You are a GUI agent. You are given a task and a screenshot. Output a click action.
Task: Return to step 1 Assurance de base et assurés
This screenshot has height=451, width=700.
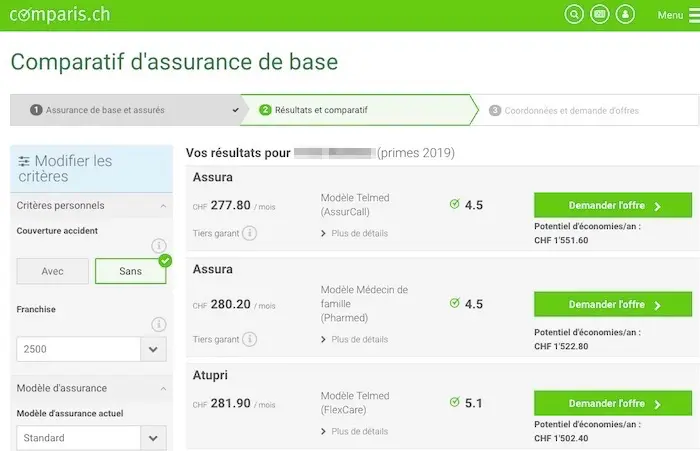coord(125,110)
